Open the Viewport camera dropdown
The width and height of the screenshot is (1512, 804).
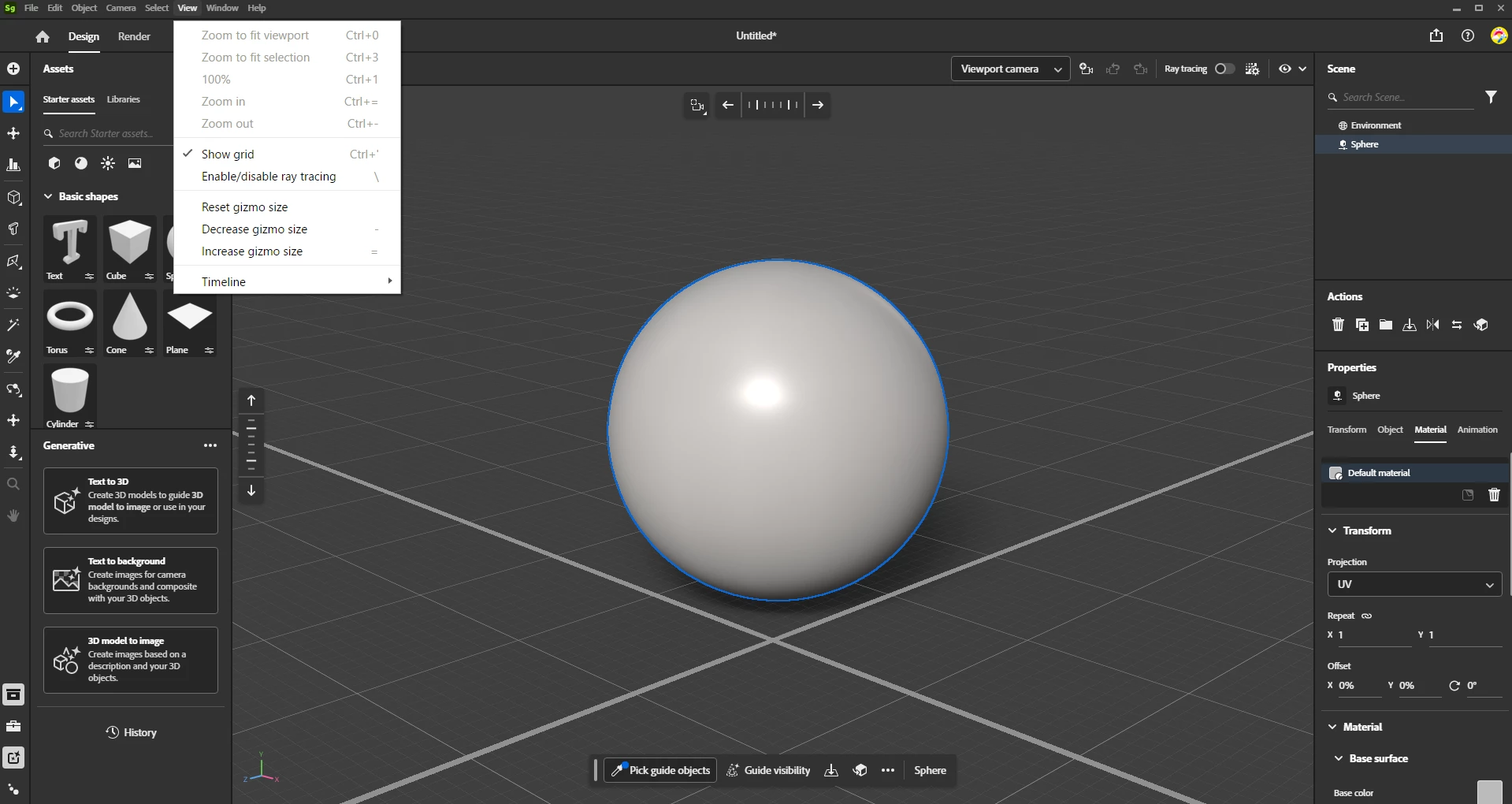click(1011, 69)
